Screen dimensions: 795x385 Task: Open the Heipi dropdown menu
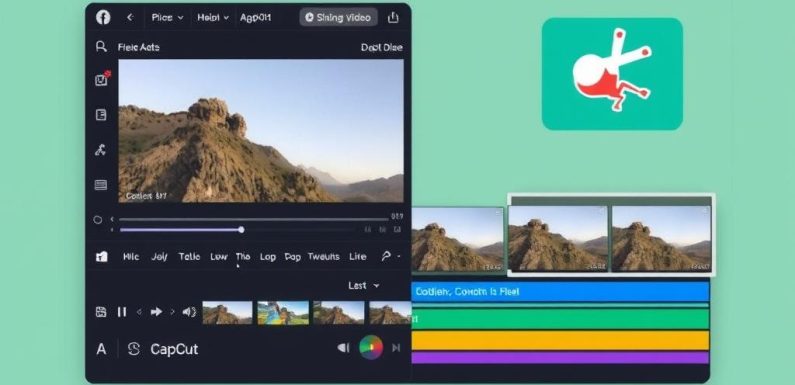coord(213,18)
